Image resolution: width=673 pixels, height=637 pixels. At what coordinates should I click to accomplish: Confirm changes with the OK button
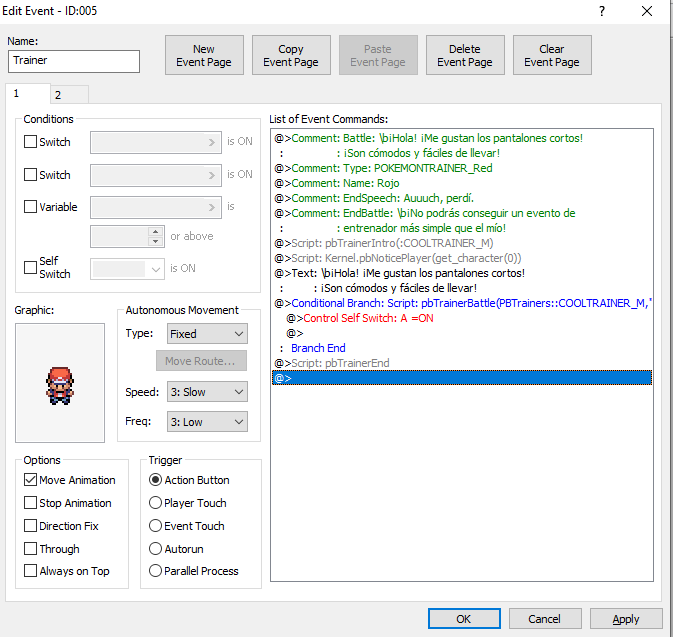point(464,619)
